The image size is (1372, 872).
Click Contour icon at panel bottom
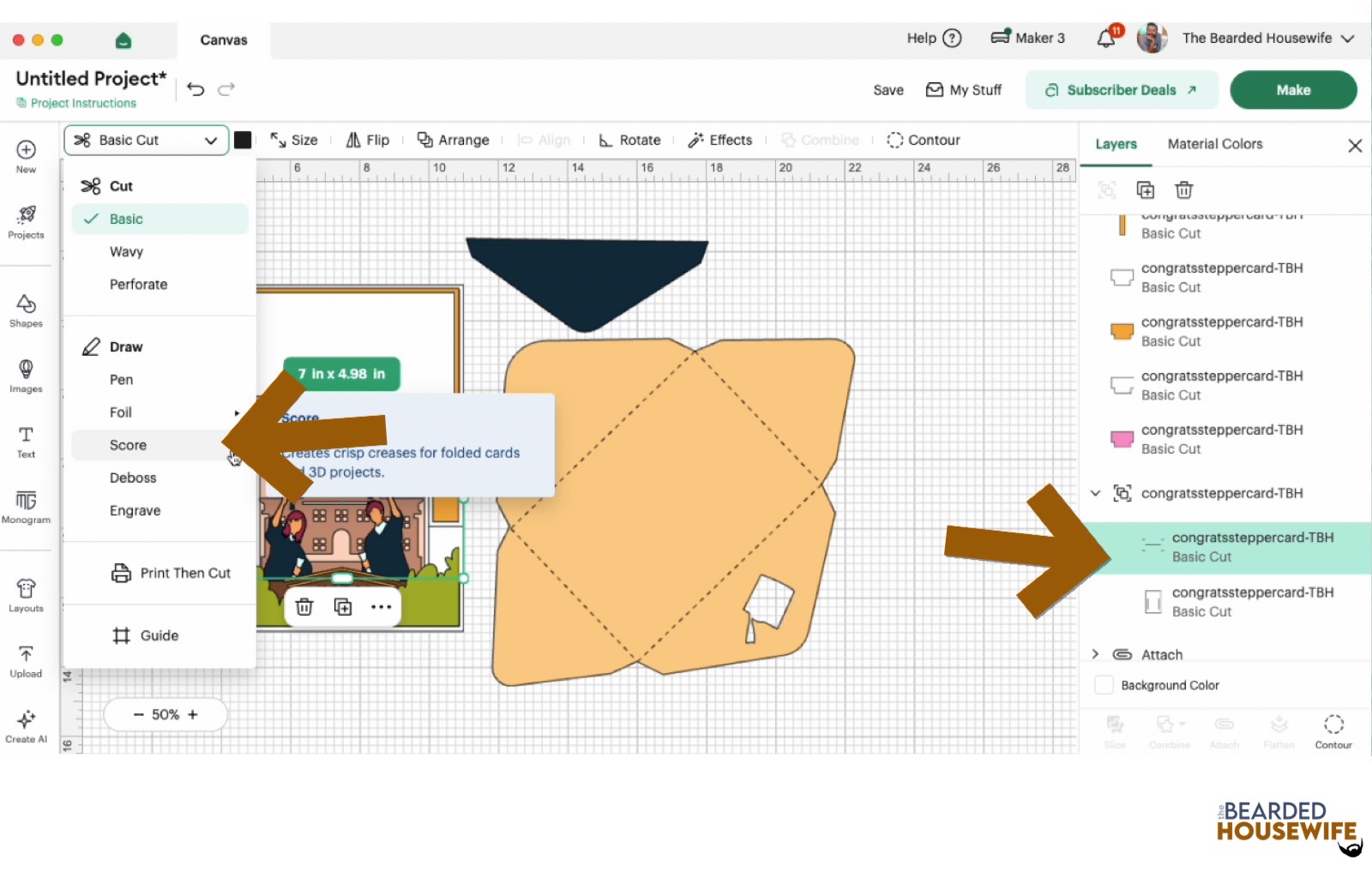point(1333,732)
